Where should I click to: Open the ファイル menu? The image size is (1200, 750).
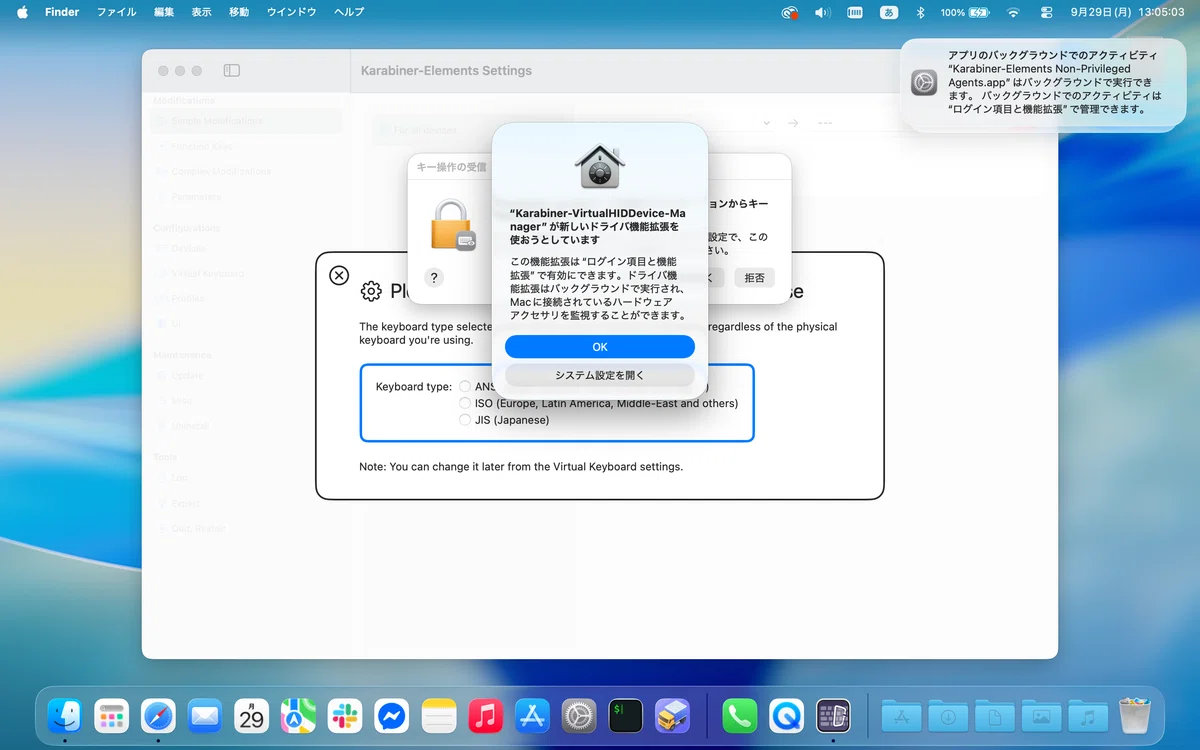116,12
